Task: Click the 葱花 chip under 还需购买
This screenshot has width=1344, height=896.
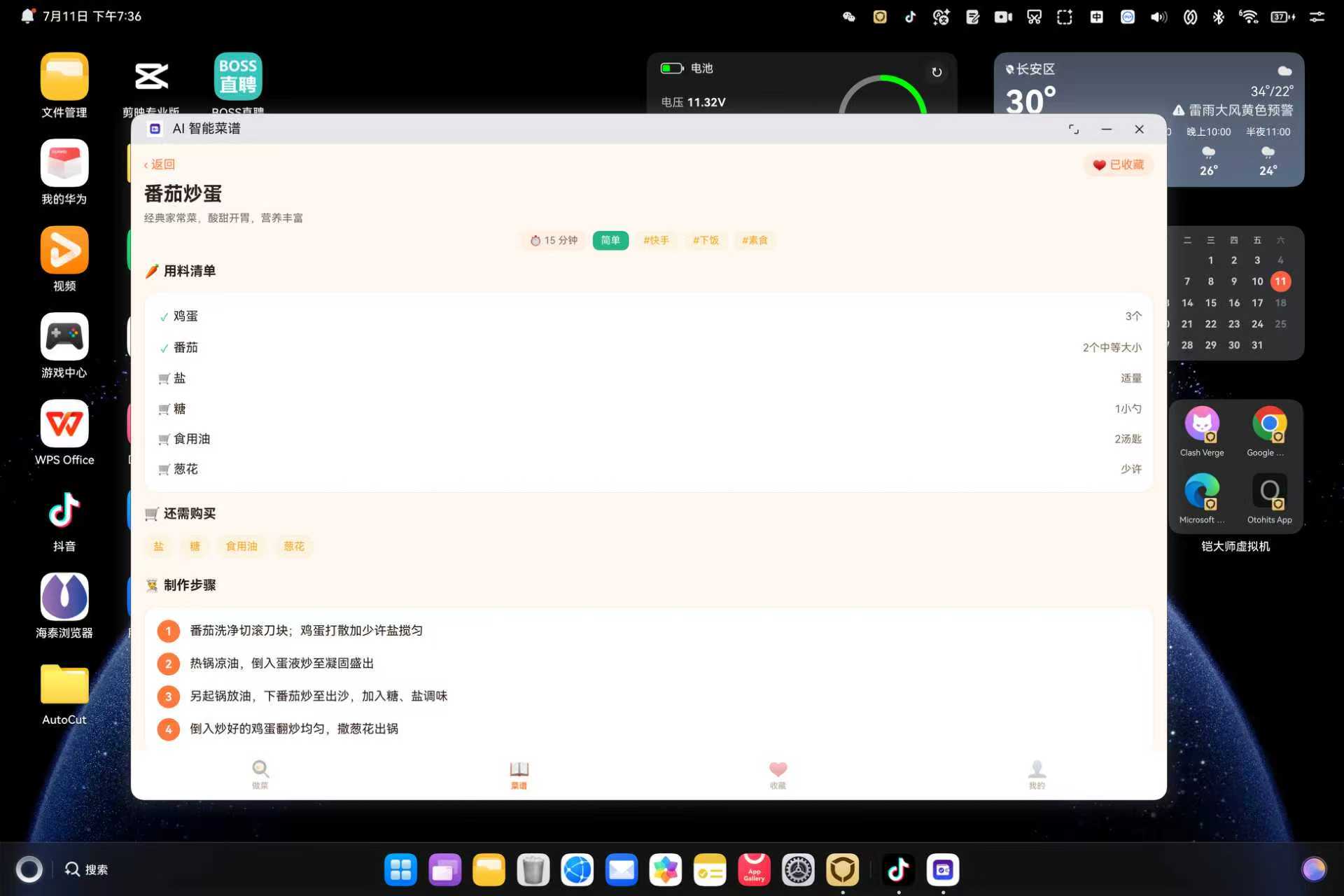Action: tap(294, 546)
